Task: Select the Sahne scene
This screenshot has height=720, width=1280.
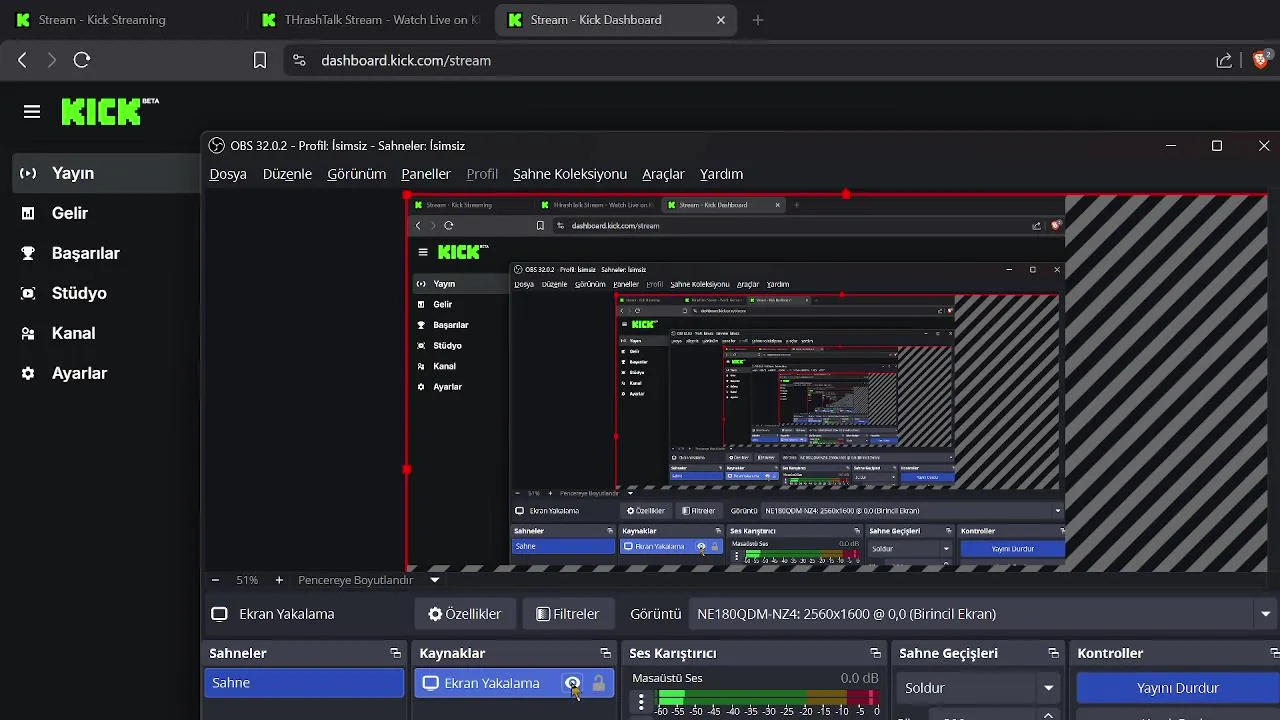Action: click(304, 683)
